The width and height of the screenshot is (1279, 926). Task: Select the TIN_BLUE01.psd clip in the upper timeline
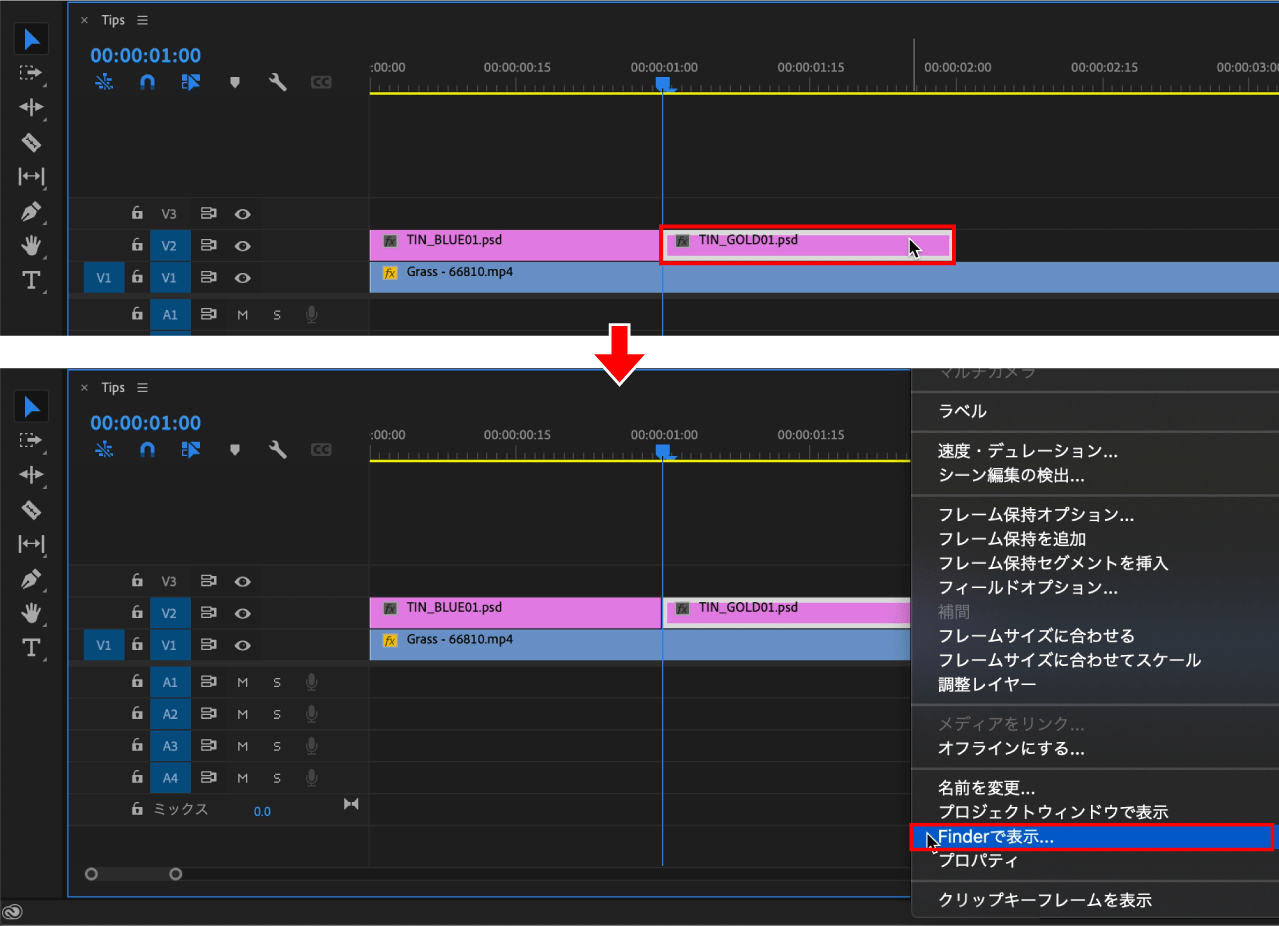click(x=514, y=245)
